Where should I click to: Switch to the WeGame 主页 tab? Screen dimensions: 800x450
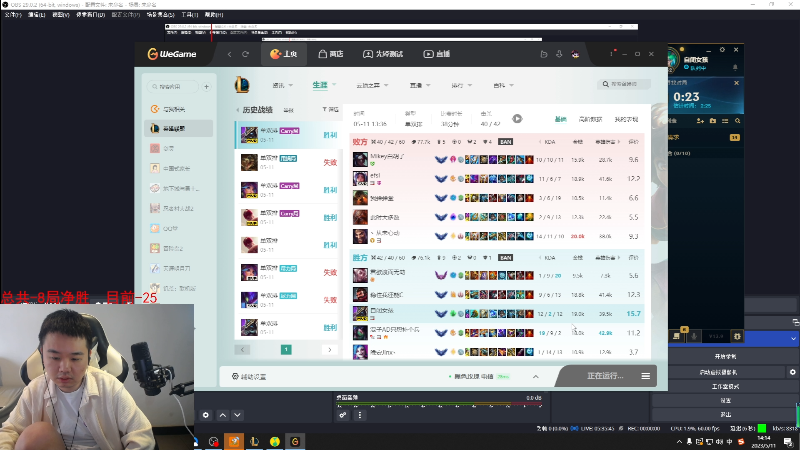pyautogui.click(x=284, y=54)
